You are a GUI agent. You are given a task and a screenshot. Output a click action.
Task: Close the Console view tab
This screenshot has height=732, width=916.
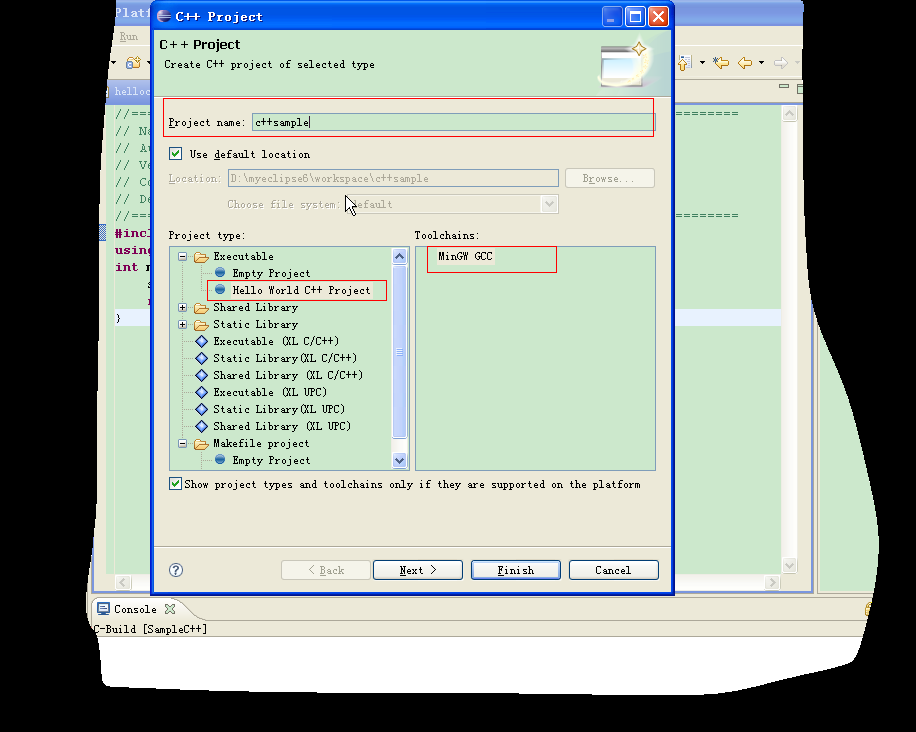click(x=170, y=609)
